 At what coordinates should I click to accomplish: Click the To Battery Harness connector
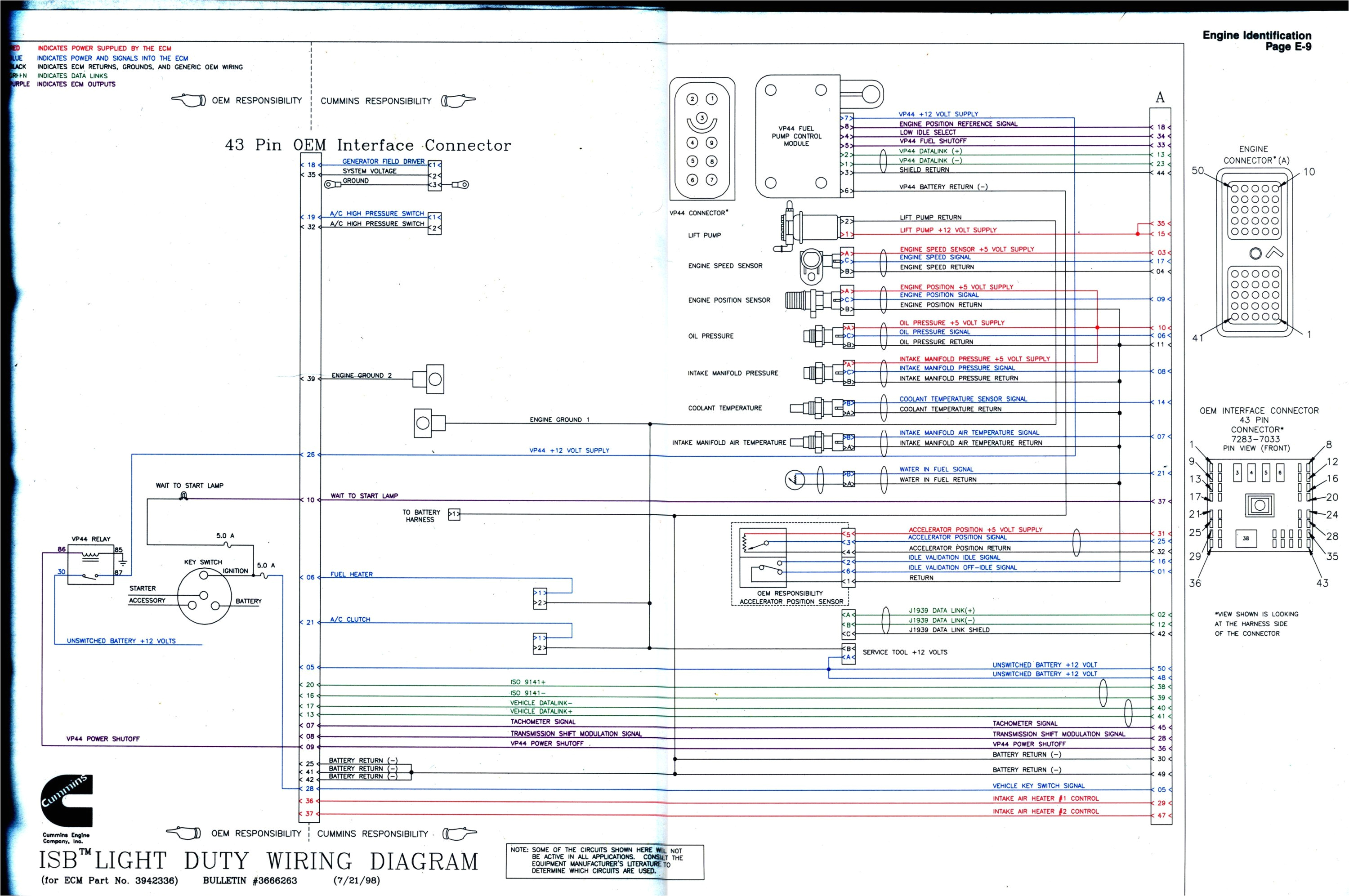pos(454,514)
